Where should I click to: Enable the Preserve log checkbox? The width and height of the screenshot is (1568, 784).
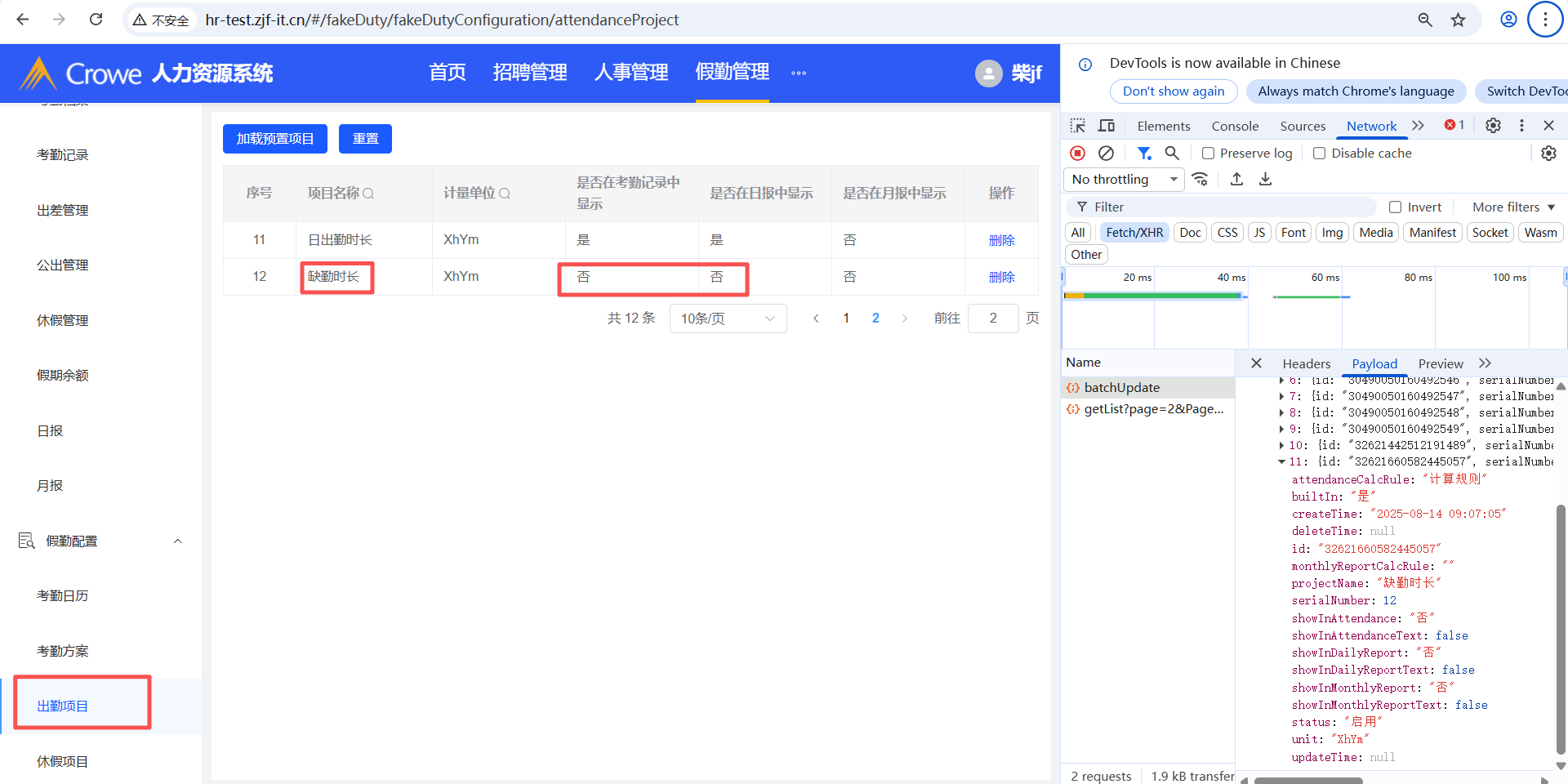coord(1209,154)
